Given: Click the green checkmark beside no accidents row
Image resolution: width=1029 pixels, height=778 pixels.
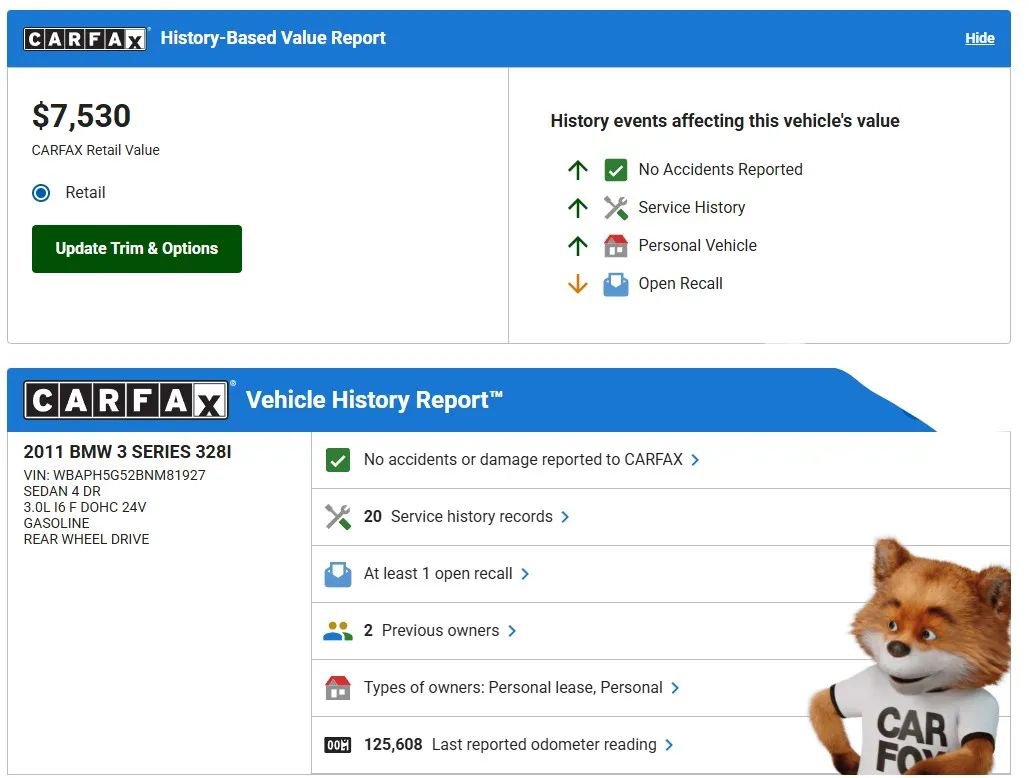Looking at the screenshot, I should (x=337, y=459).
